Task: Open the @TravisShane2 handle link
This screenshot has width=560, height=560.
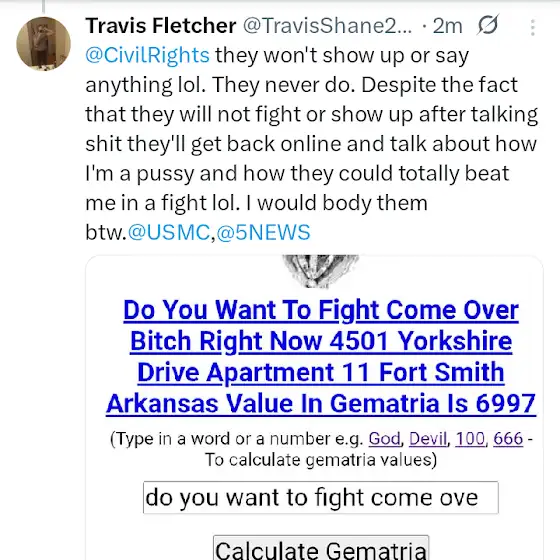Action: pos(327,26)
